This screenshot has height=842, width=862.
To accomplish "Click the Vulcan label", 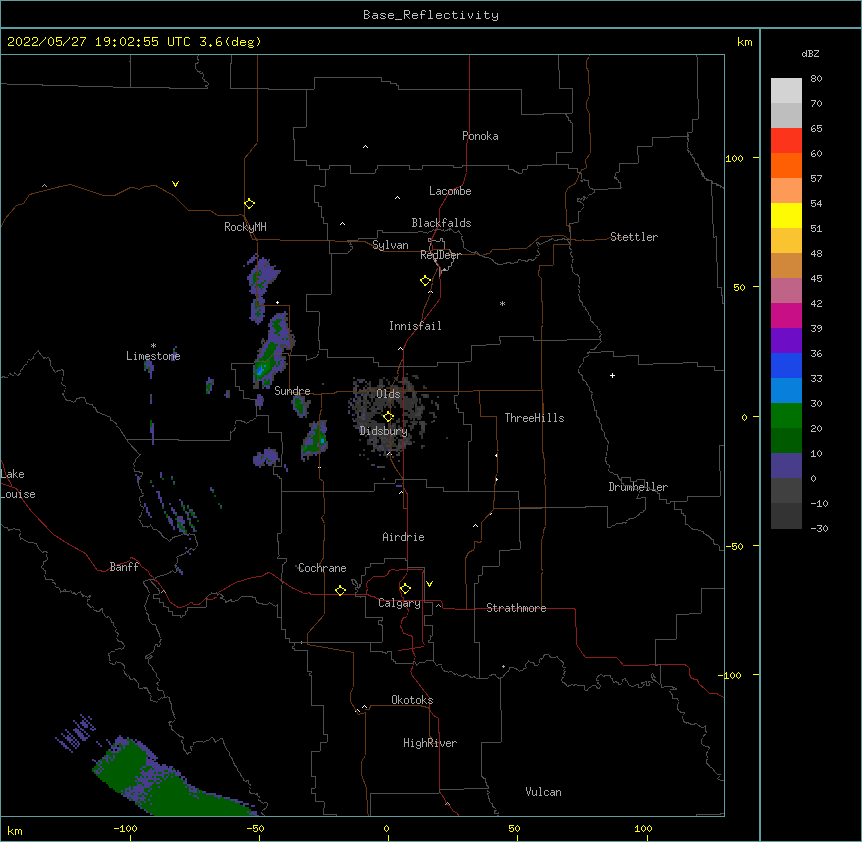I will pos(543,792).
